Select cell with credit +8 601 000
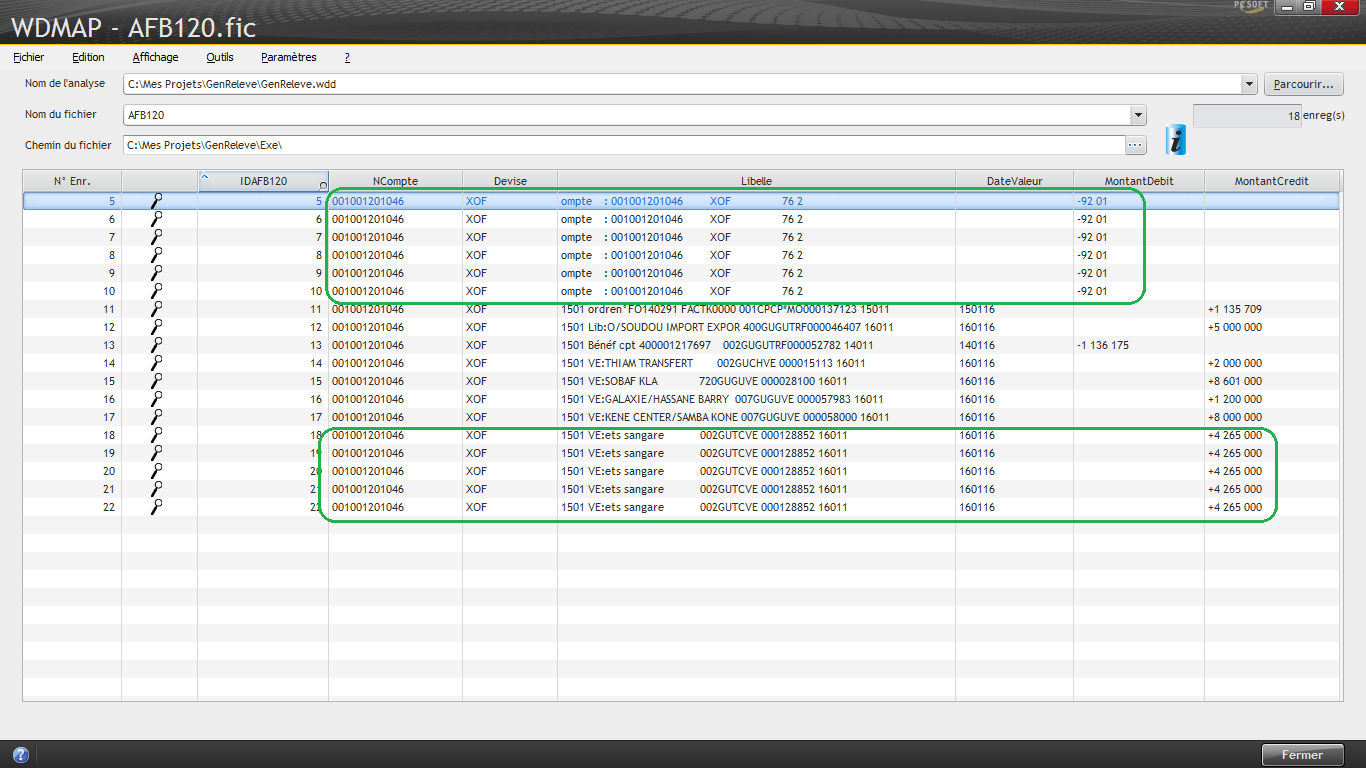 pos(1272,381)
